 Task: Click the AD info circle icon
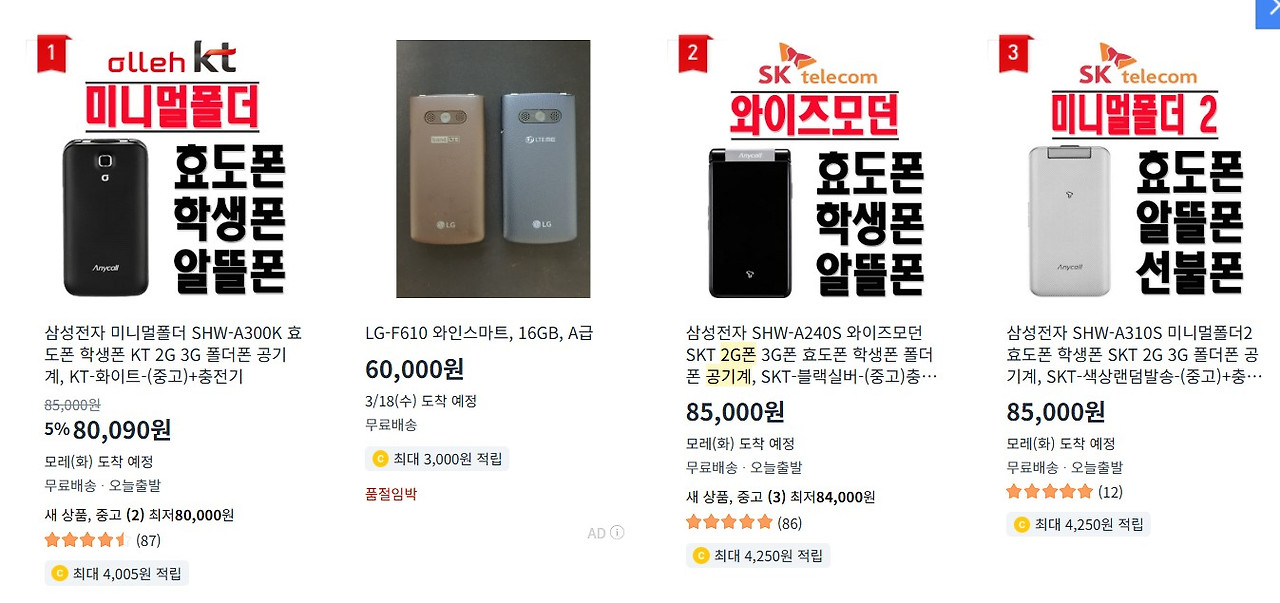point(617,532)
